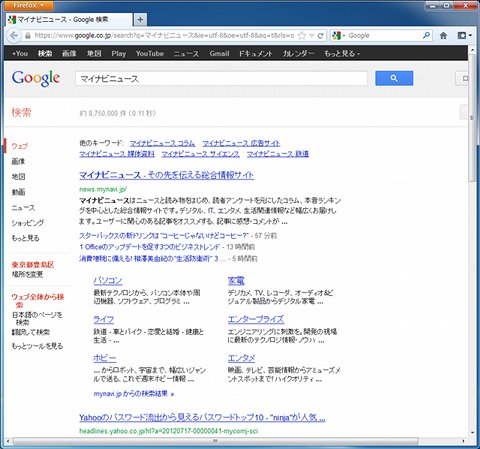Open the URL history dropdown arrow
This screenshot has width=480, height=449.
(312, 36)
